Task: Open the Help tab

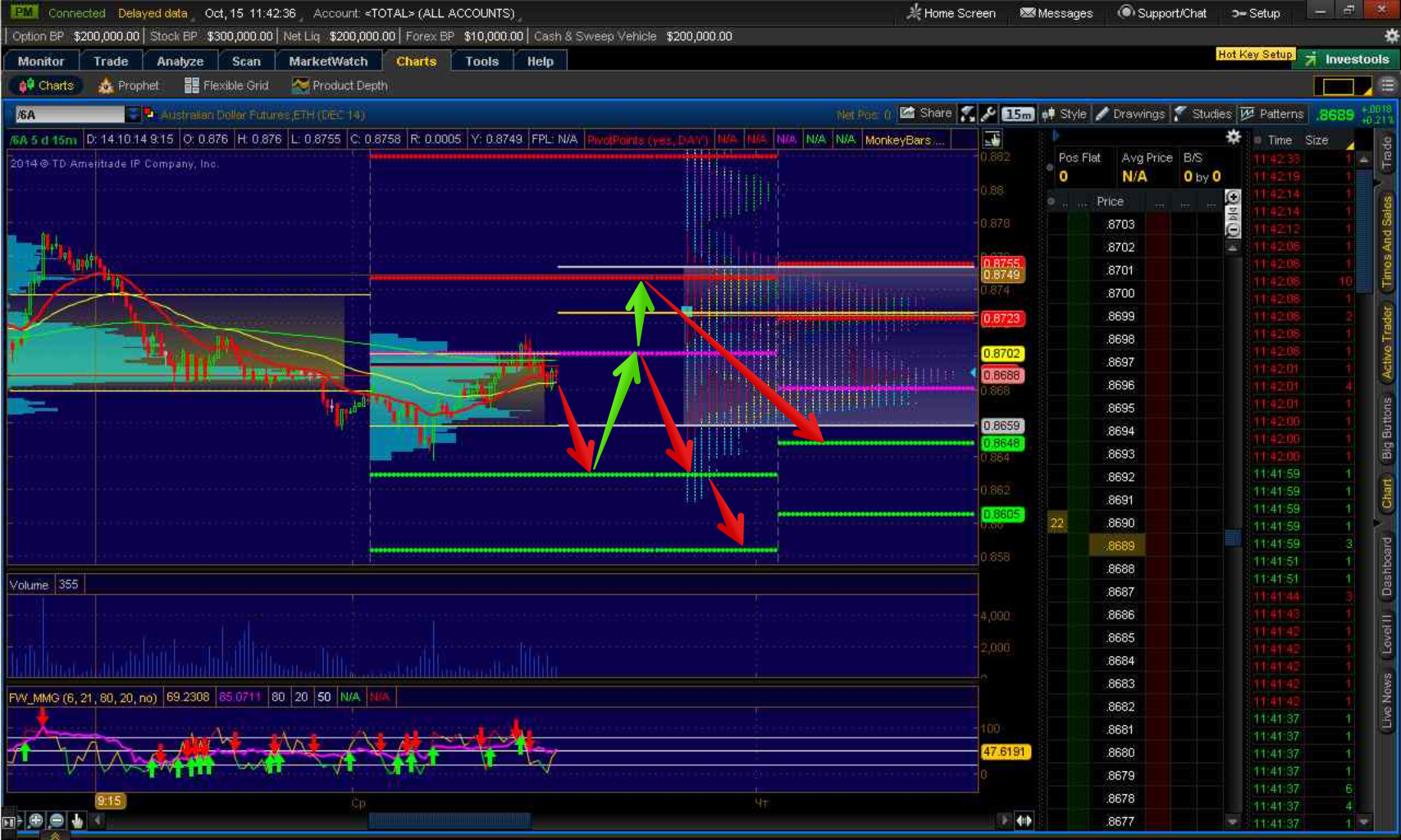Action: [540, 61]
